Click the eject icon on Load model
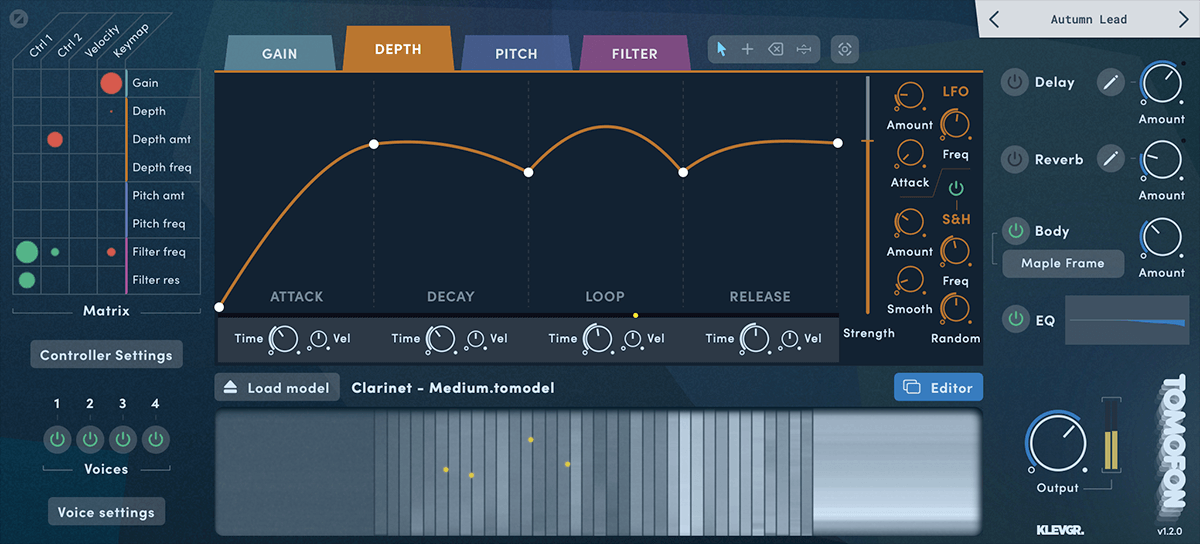The height and width of the screenshot is (544, 1200). 230,388
